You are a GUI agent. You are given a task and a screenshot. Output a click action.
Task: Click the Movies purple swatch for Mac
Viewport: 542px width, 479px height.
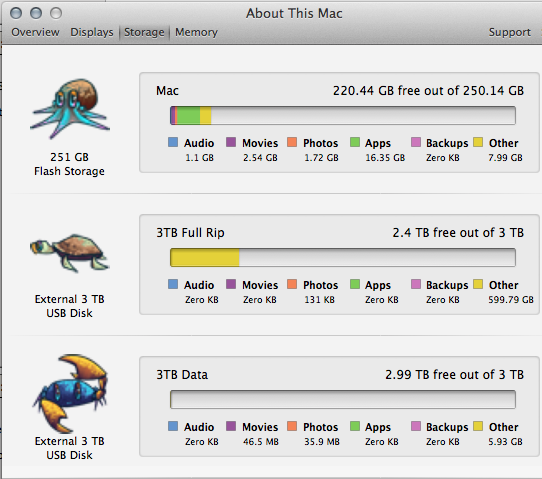pos(231,142)
